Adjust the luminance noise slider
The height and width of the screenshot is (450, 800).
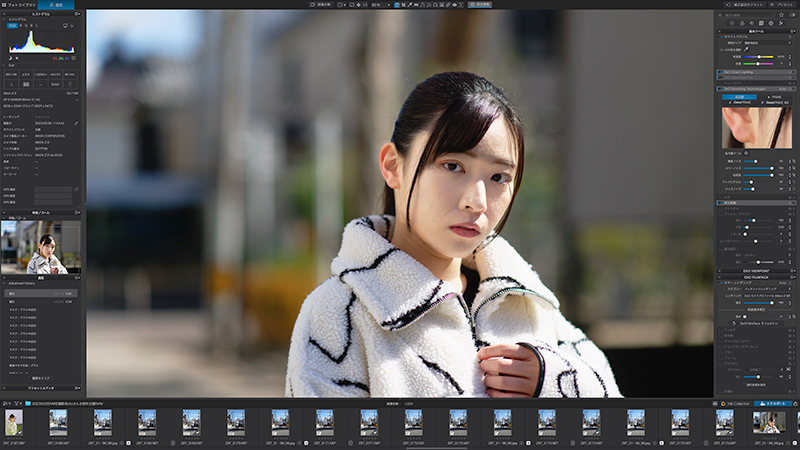coord(759,161)
